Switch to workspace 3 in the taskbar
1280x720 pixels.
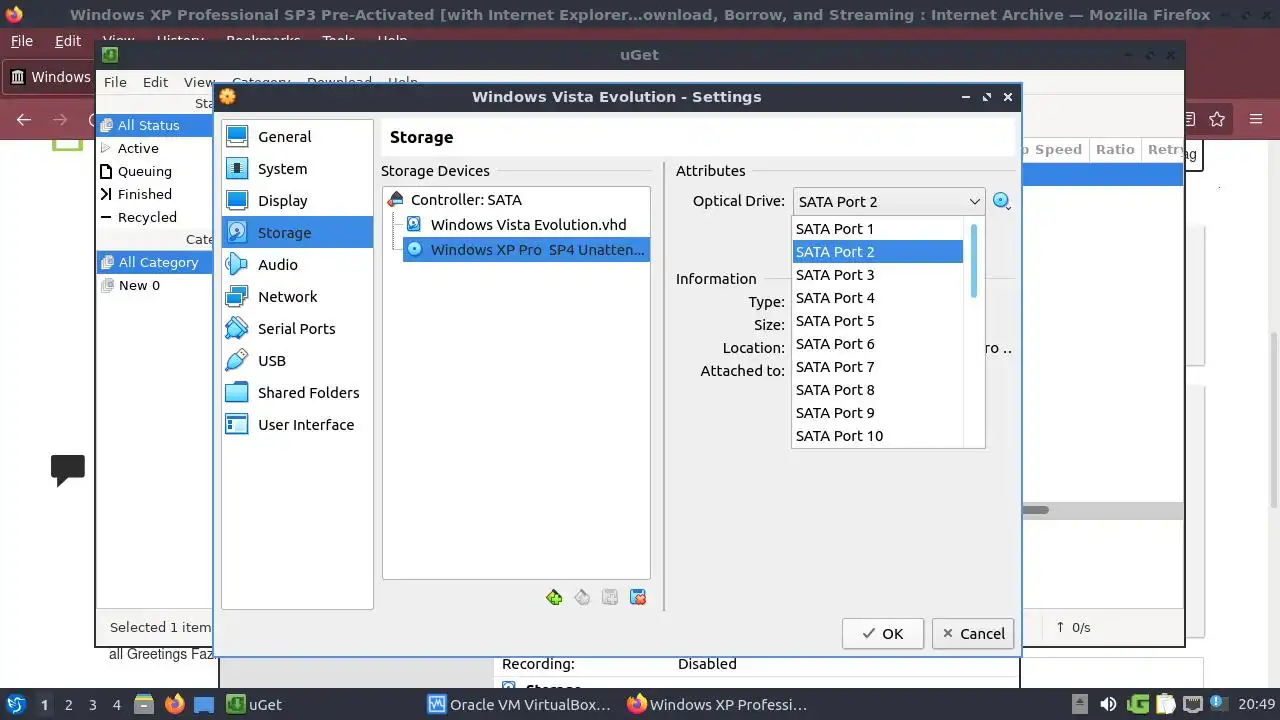click(92, 705)
